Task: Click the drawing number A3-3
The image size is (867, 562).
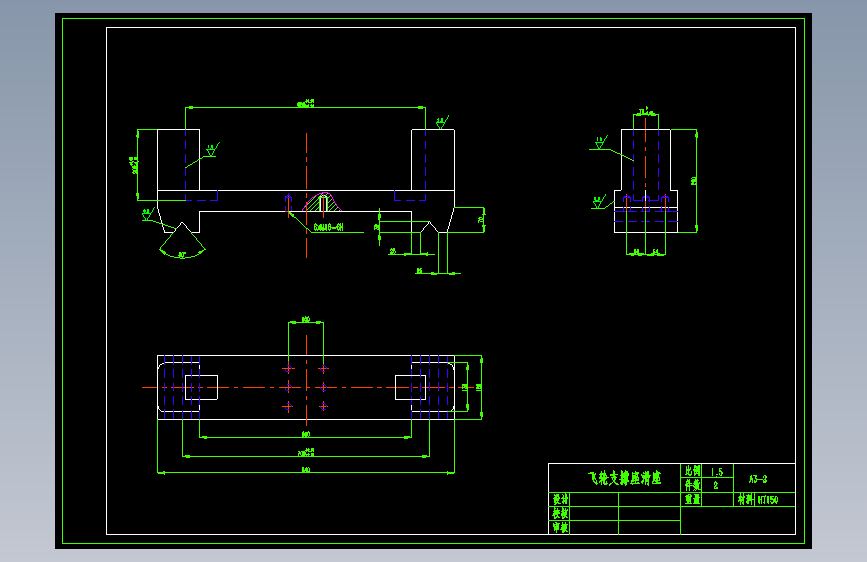Action: click(x=758, y=479)
